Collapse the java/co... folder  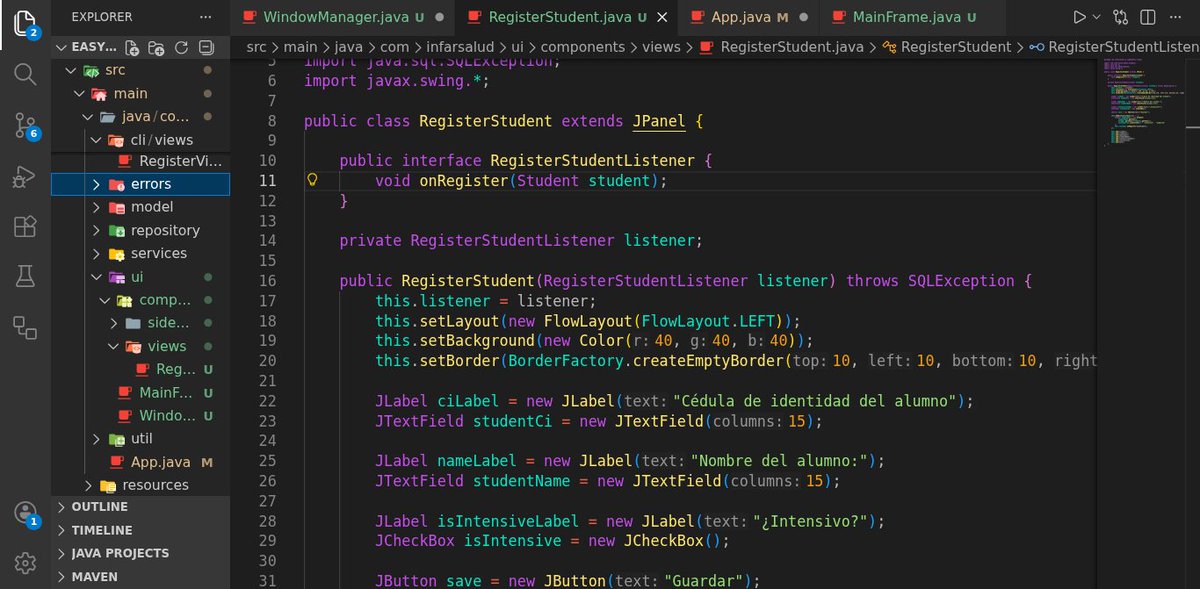[140, 117]
